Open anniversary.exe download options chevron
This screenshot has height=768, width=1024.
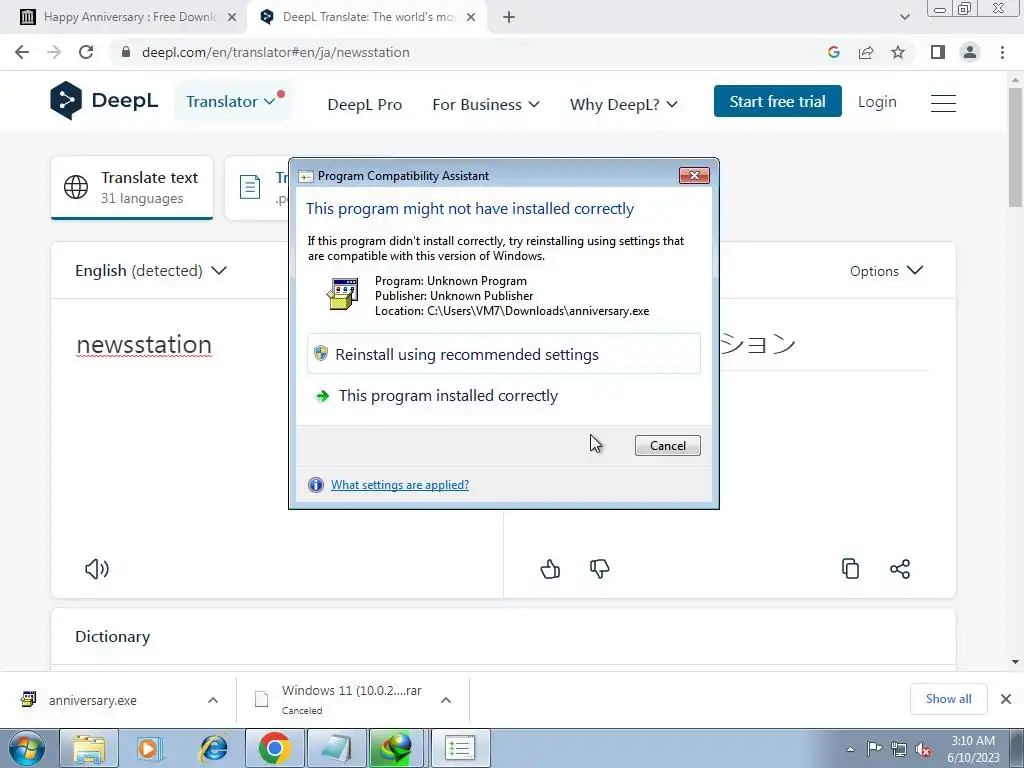point(213,700)
